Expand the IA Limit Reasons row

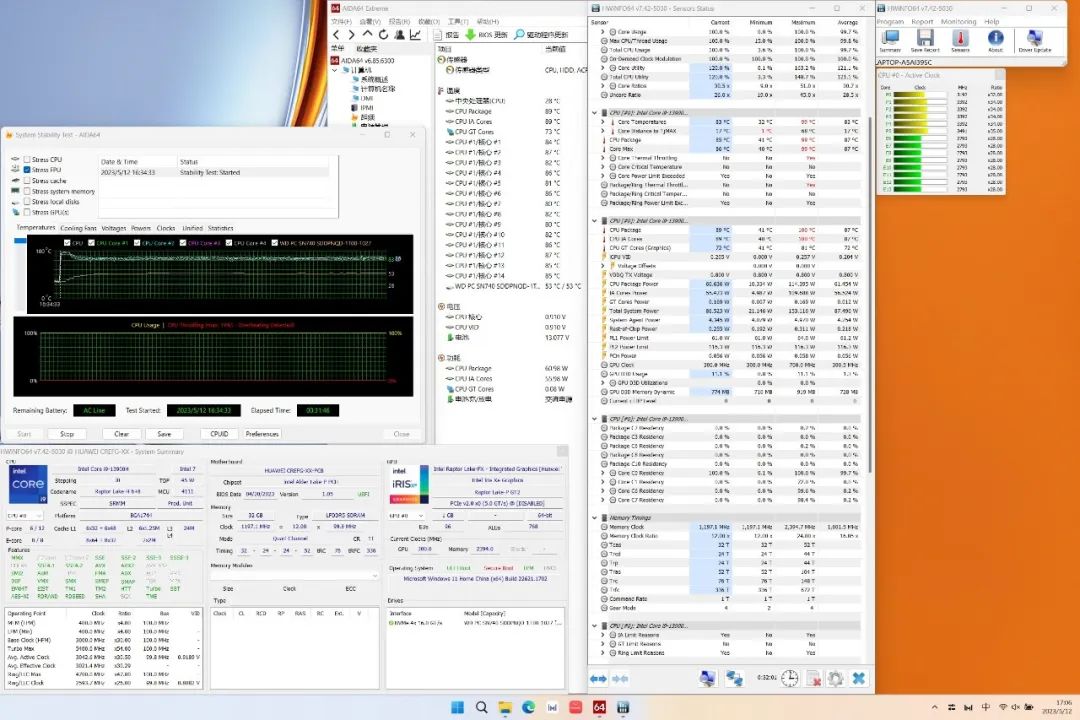tap(603, 635)
